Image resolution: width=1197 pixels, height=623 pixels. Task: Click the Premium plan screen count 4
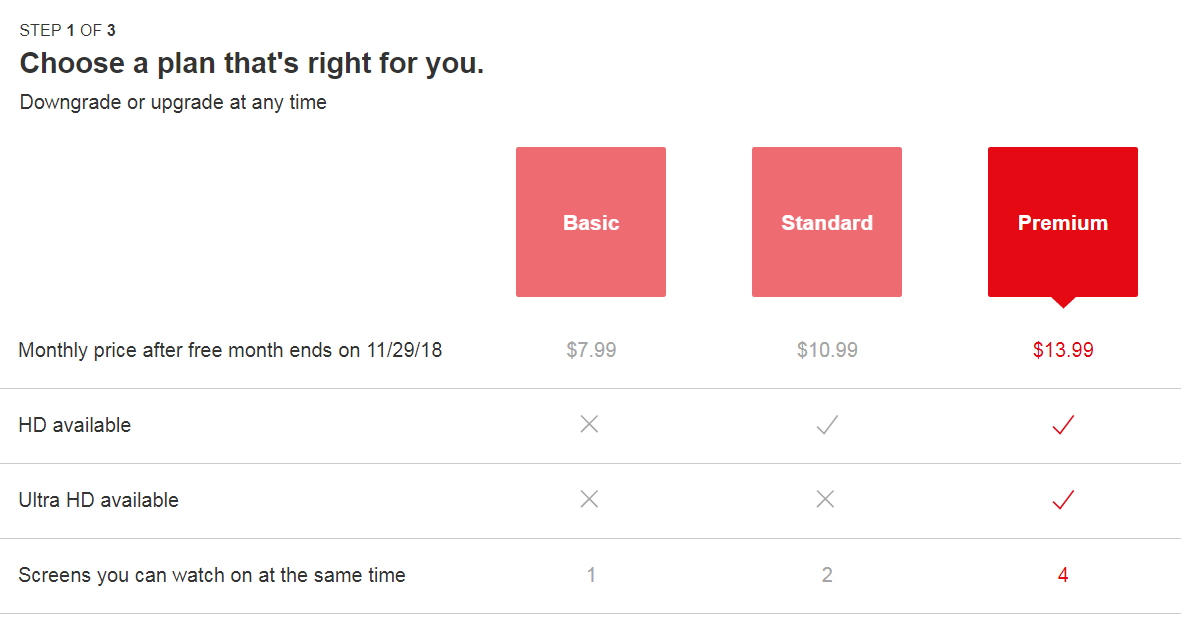1063,575
